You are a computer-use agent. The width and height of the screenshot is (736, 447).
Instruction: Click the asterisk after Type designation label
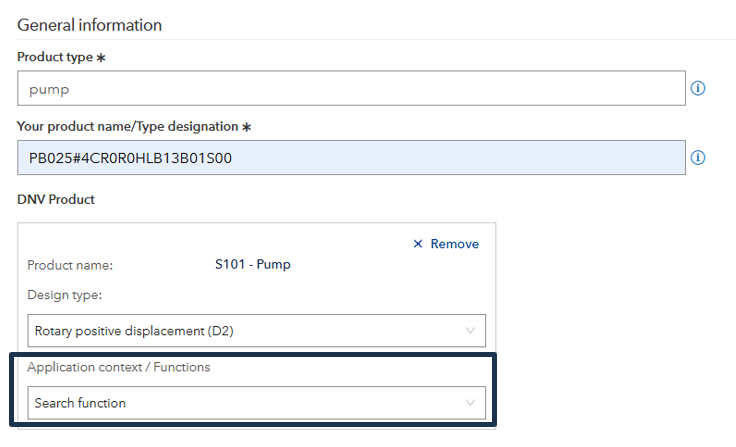(244, 127)
